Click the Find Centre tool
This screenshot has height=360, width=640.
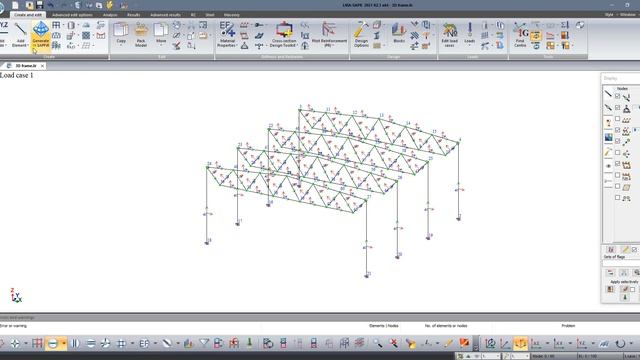coord(520,35)
